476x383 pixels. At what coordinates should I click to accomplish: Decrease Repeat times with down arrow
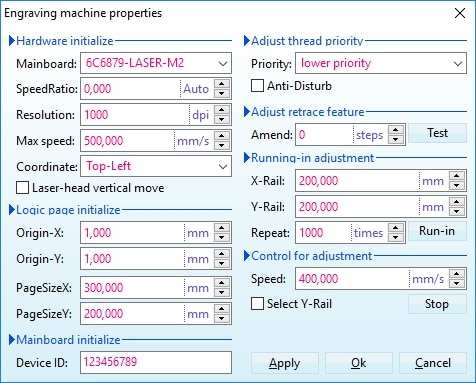(396, 237)
